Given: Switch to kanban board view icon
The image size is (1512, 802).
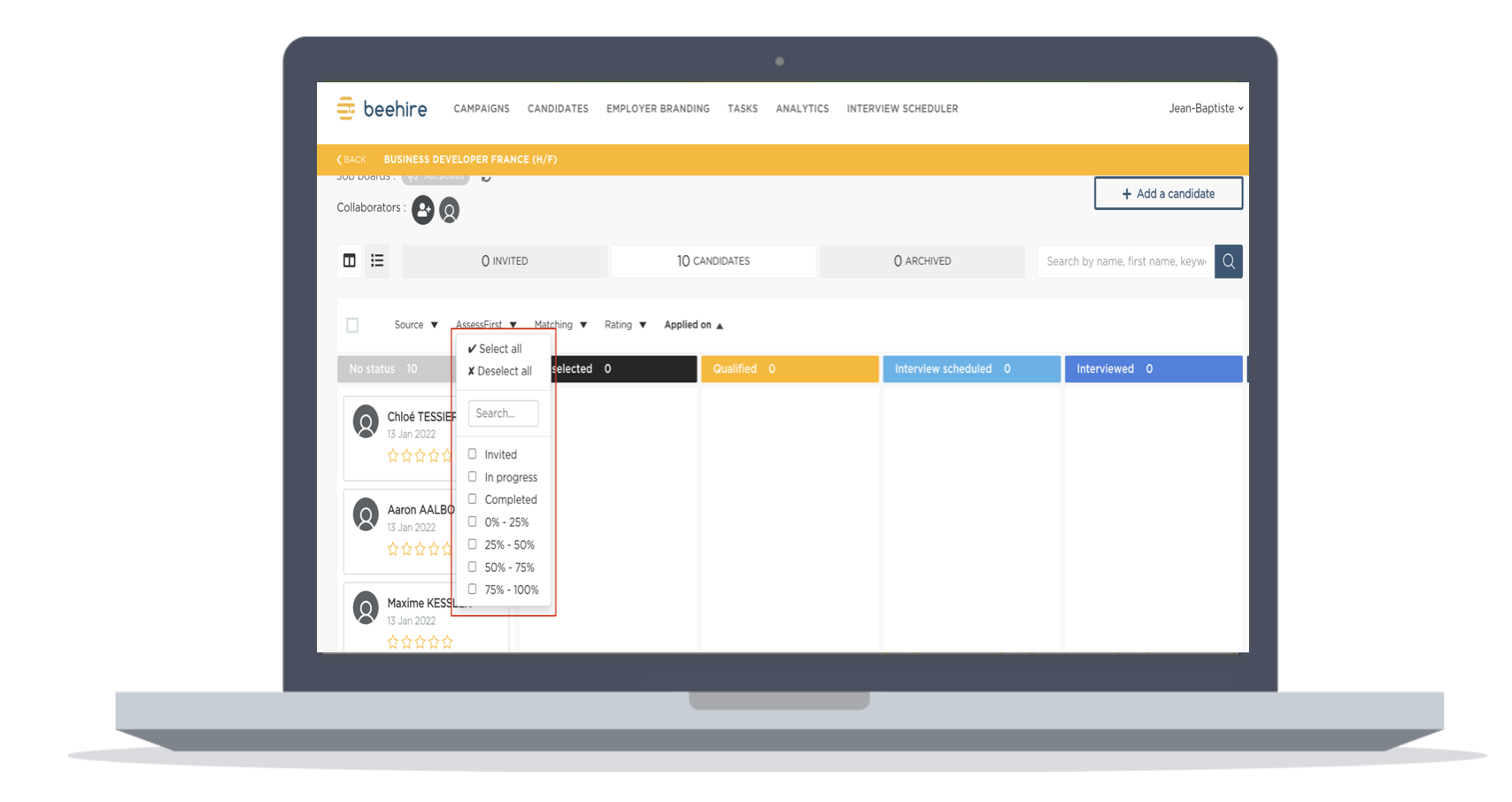Looking at the screenshot, I should 350,260.
